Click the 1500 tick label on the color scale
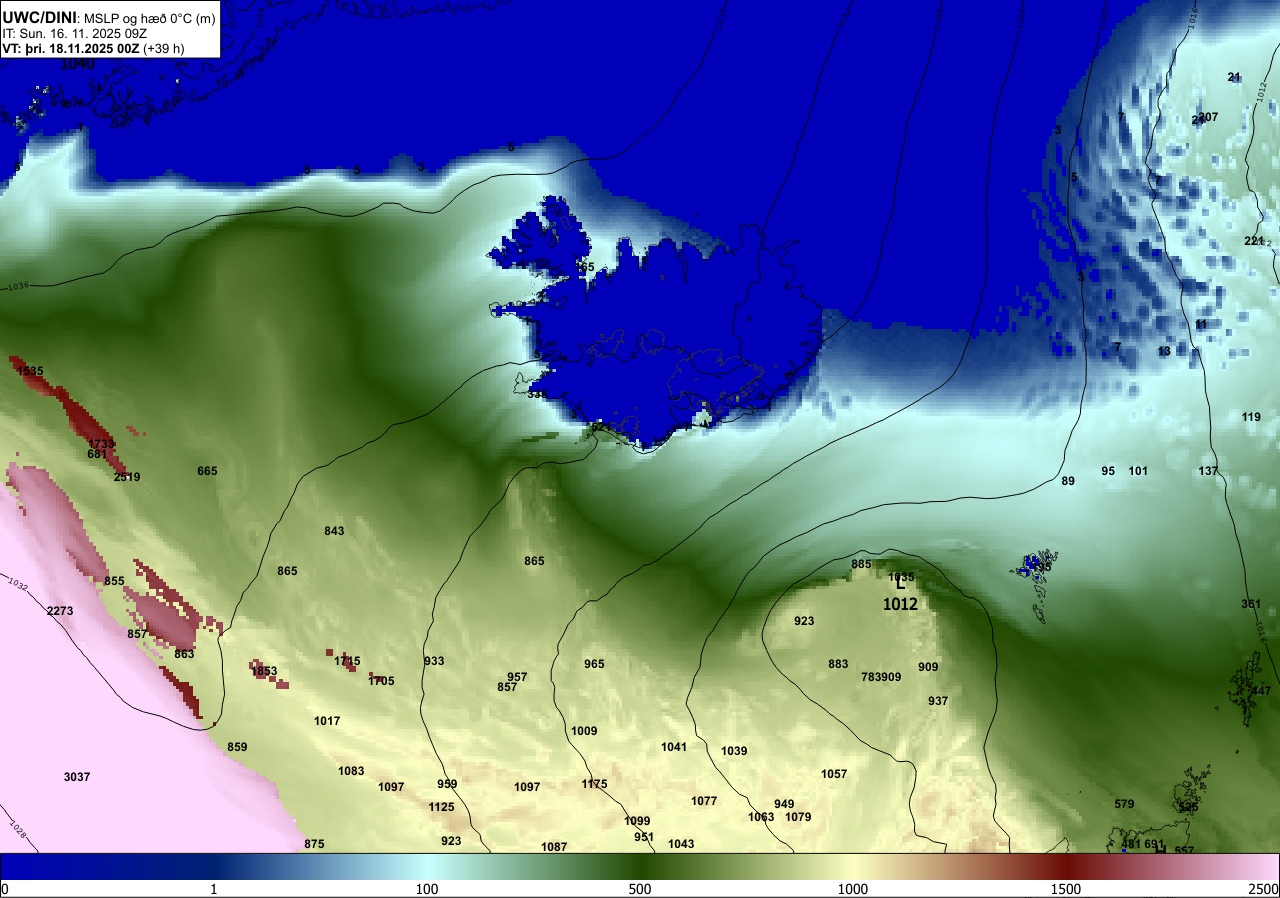This screenshot has width=1280, height=898. point(1066,889)
